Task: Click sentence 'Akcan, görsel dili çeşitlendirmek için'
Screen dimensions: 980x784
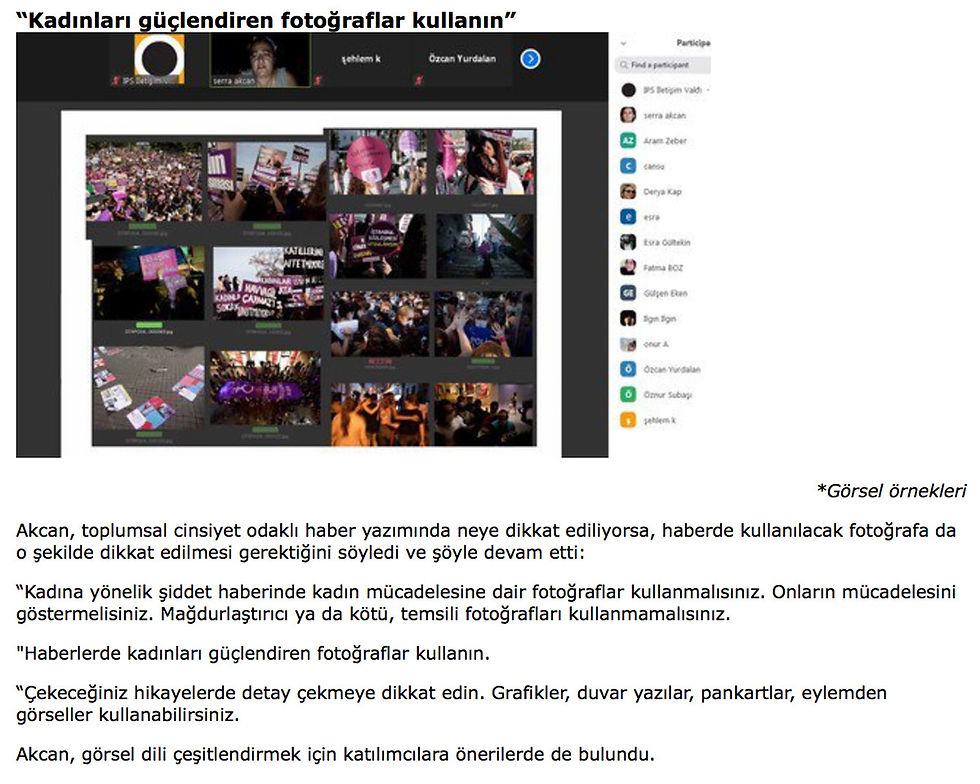Action: coord(335,754)
